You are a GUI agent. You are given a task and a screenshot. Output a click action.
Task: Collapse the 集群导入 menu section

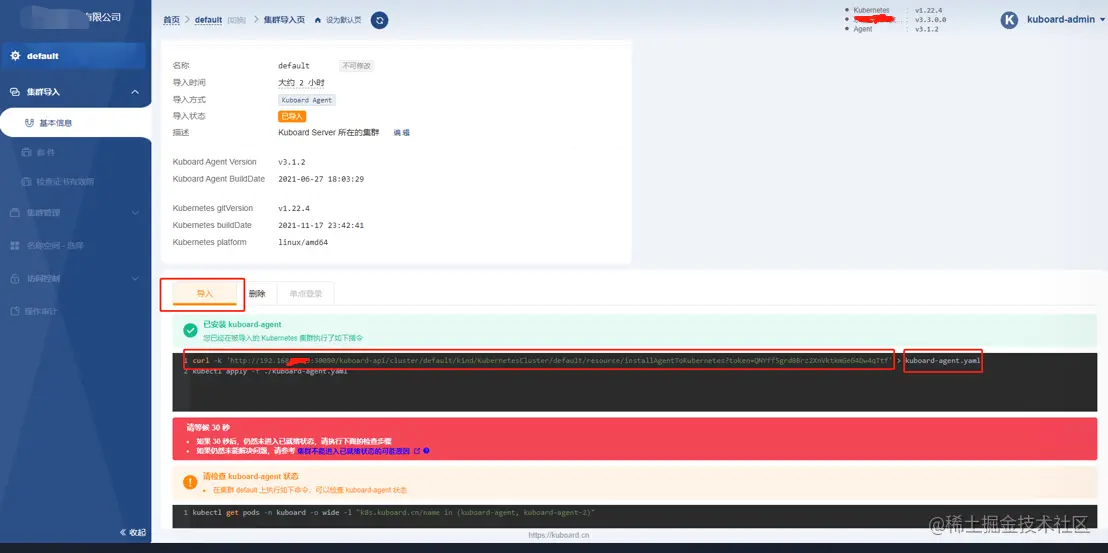coord(135,92)
